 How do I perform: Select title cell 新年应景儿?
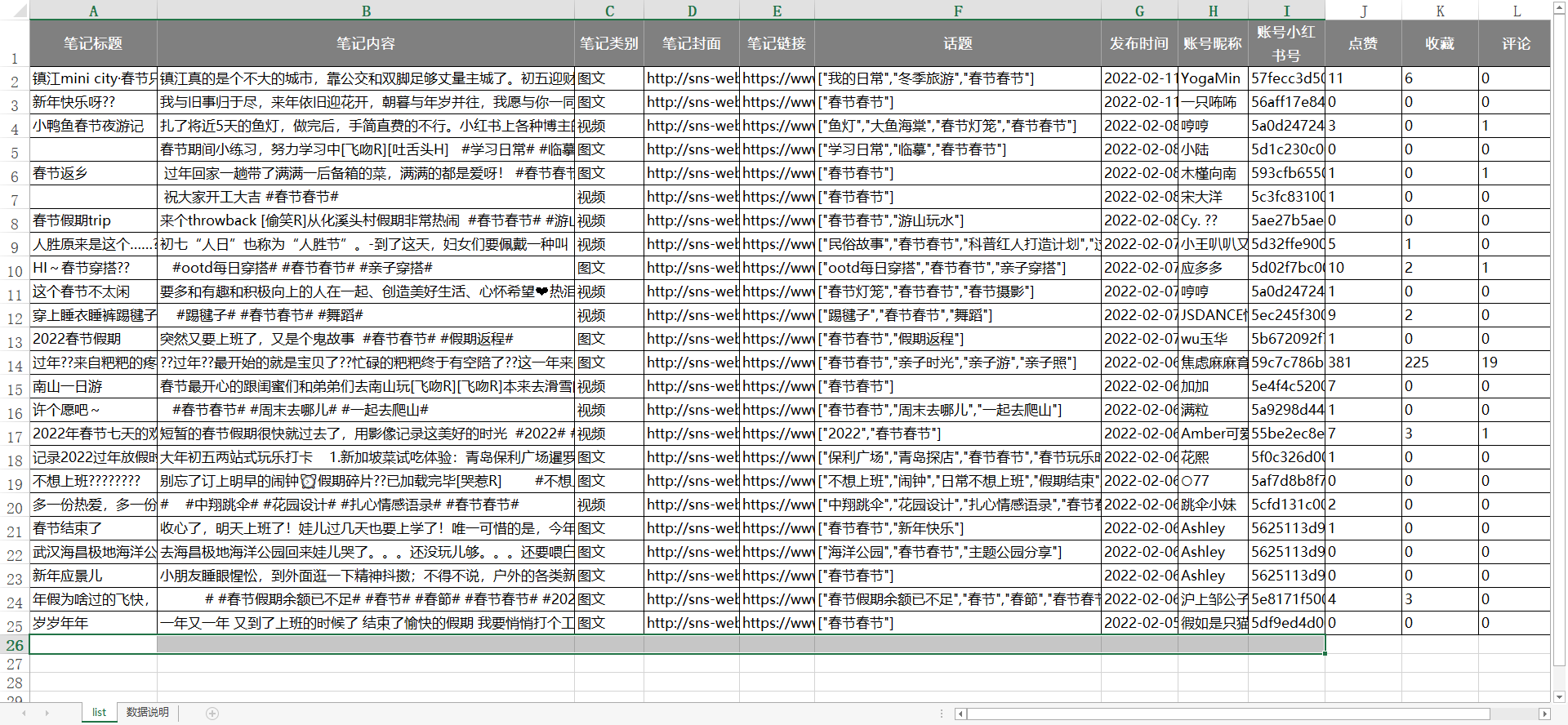coord(93,576)
